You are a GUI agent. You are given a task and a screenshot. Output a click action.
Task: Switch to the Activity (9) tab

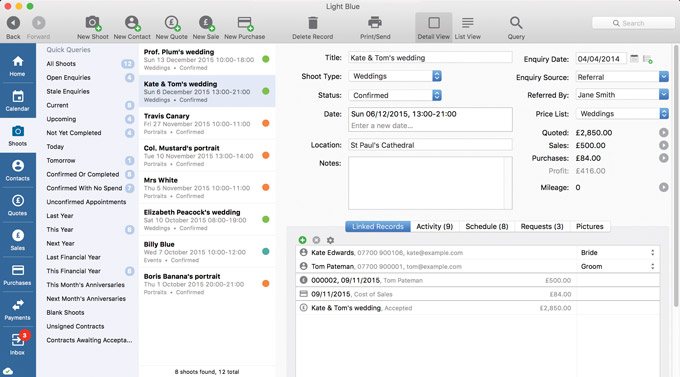pos(435,226)
